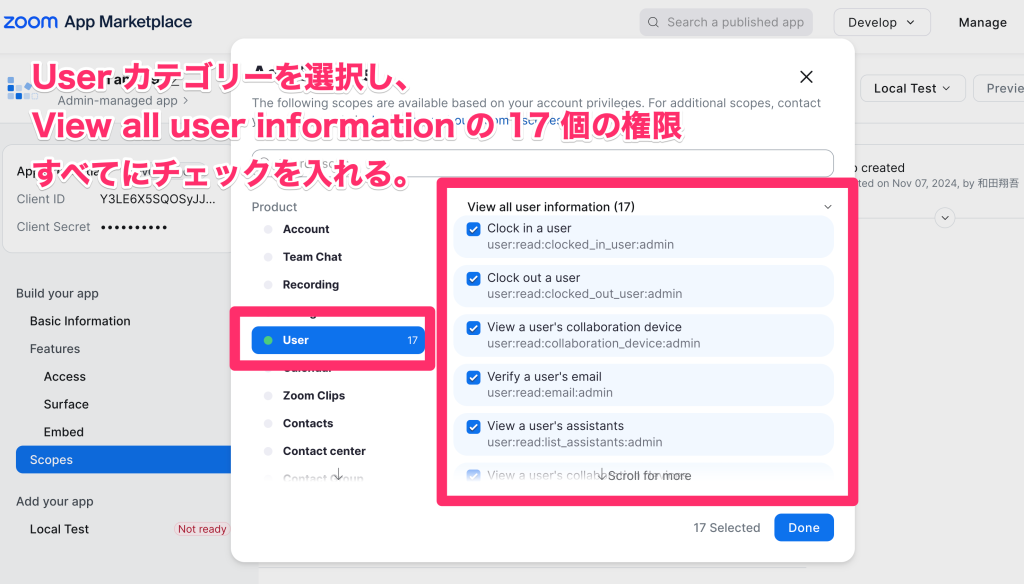Open the Local Test dropdown
This screenshot has width=1024, height=584.
[x=912, y=88]
